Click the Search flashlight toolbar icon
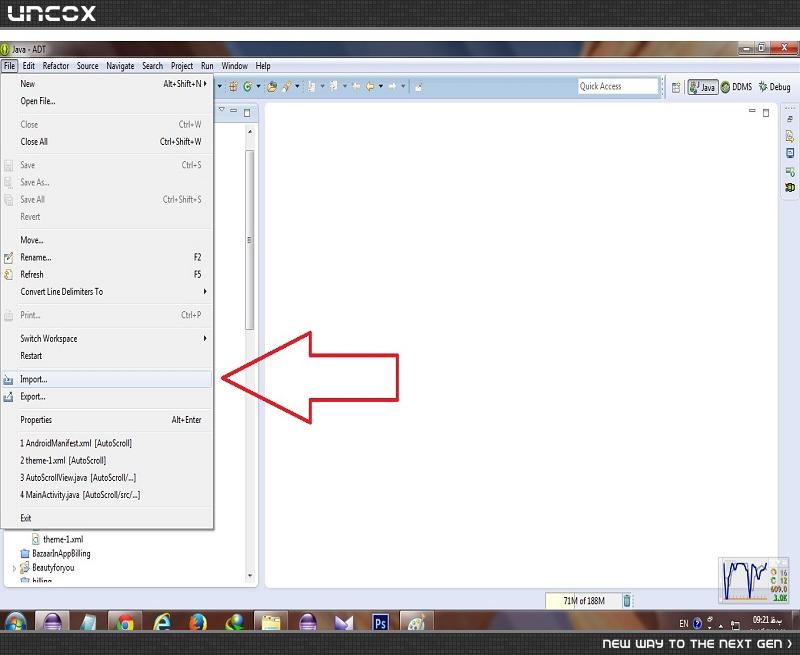 [x=287, y=87]
